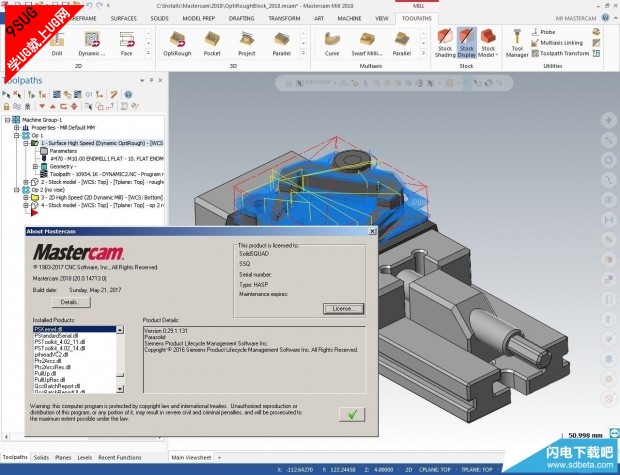Expand the Multiaxis toolpath gallery

pyautogui.click(x=423, y=53)
